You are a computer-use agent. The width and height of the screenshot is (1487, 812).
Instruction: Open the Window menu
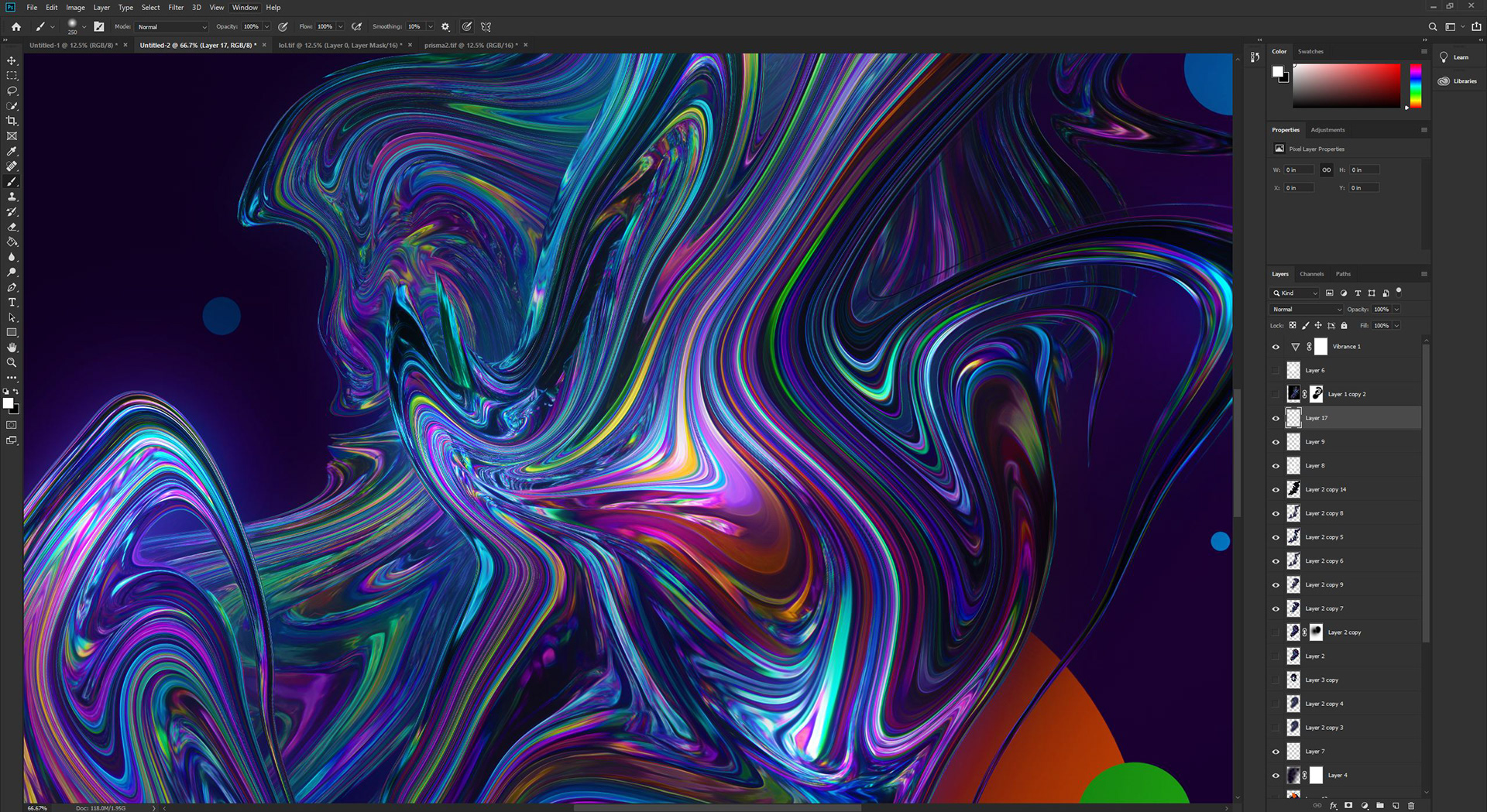pos(245,7)
